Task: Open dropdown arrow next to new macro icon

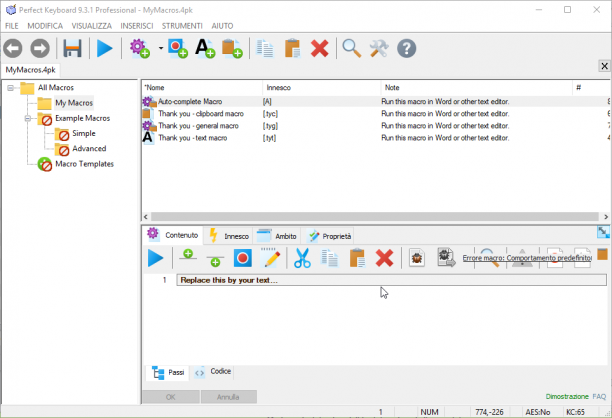Action: click(160, 48)
